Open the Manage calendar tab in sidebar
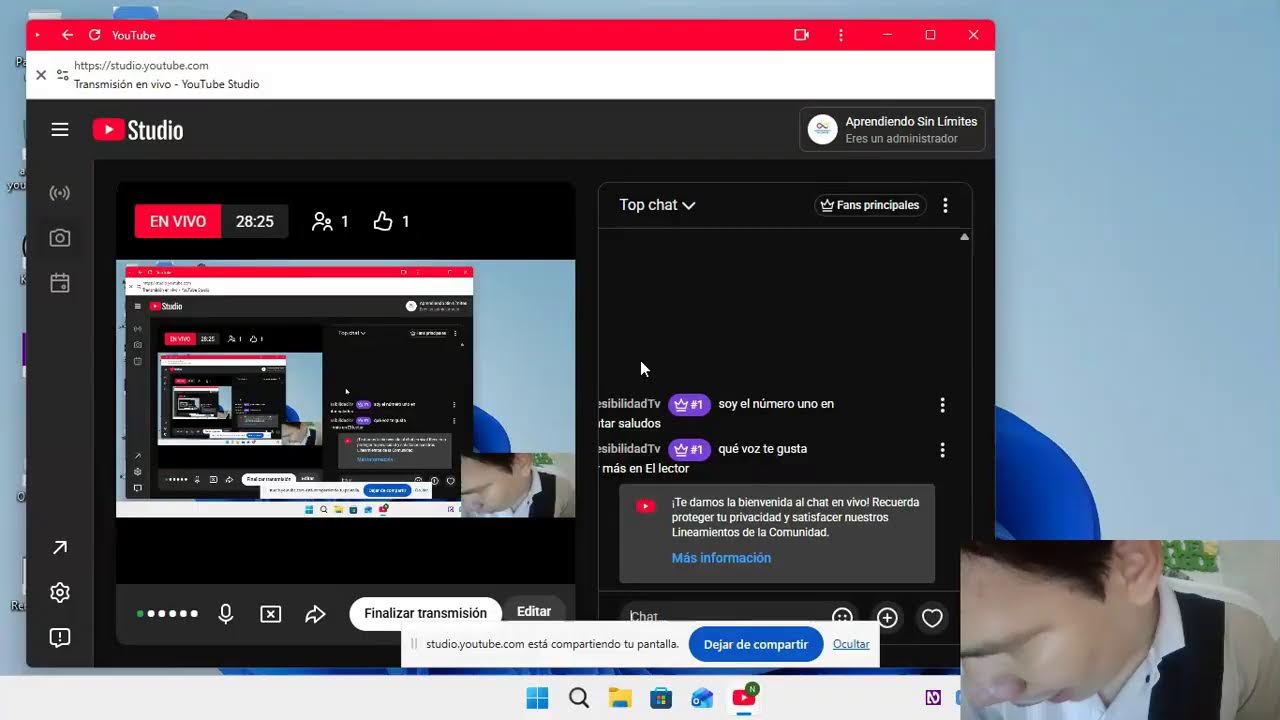 [x=60, y=283]
